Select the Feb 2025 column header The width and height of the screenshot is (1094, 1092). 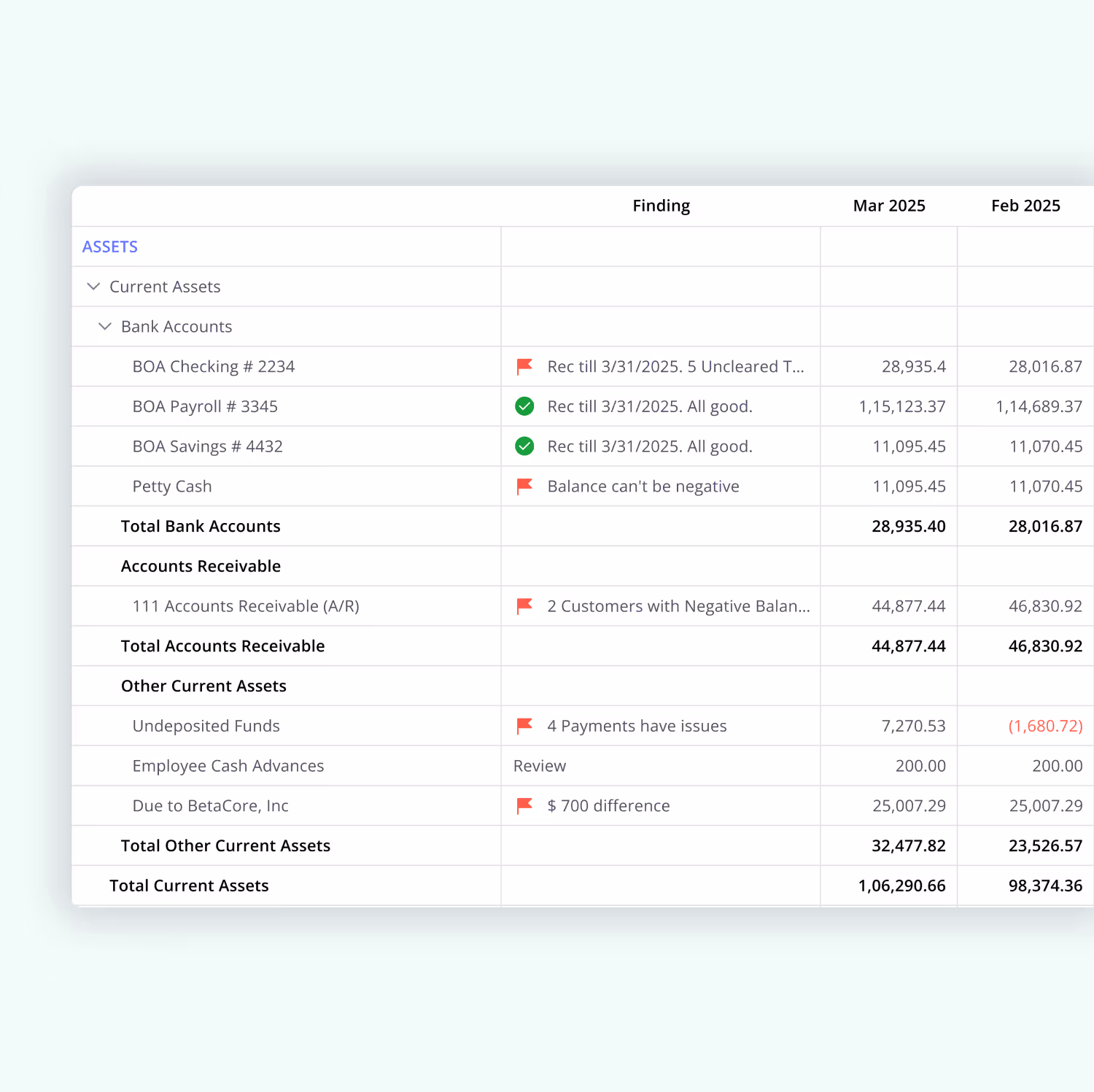[x=1025, y=205]
